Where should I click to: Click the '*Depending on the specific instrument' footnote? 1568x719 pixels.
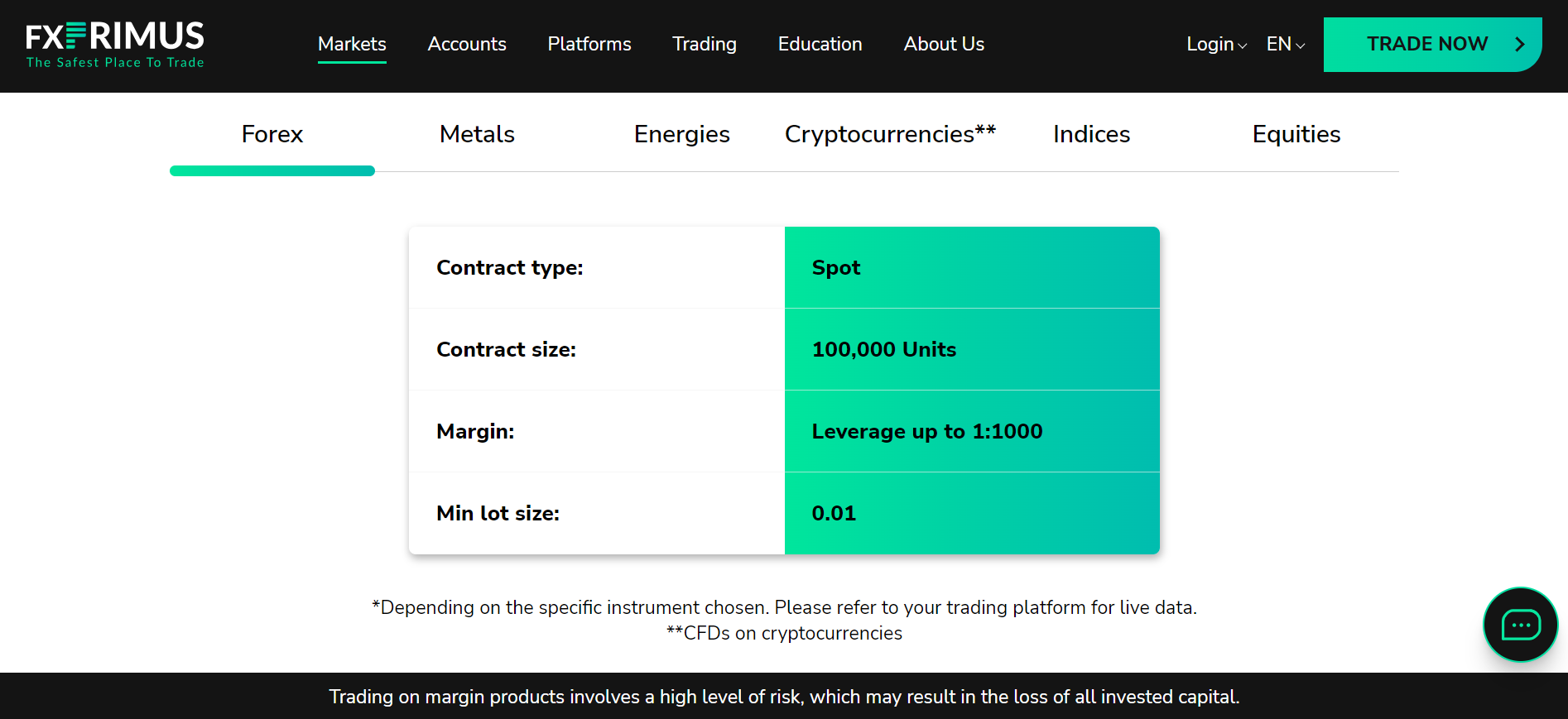[784, 607]
